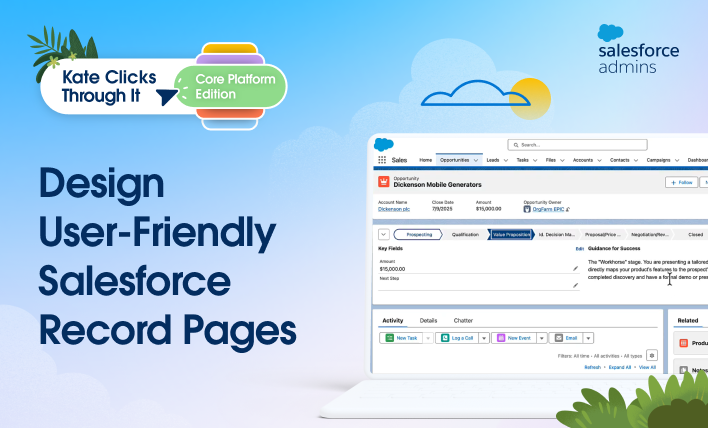Open the OrgFarm EPIC owner link
708x428 pixels.
pyautogui.click(x=548, y=209)
